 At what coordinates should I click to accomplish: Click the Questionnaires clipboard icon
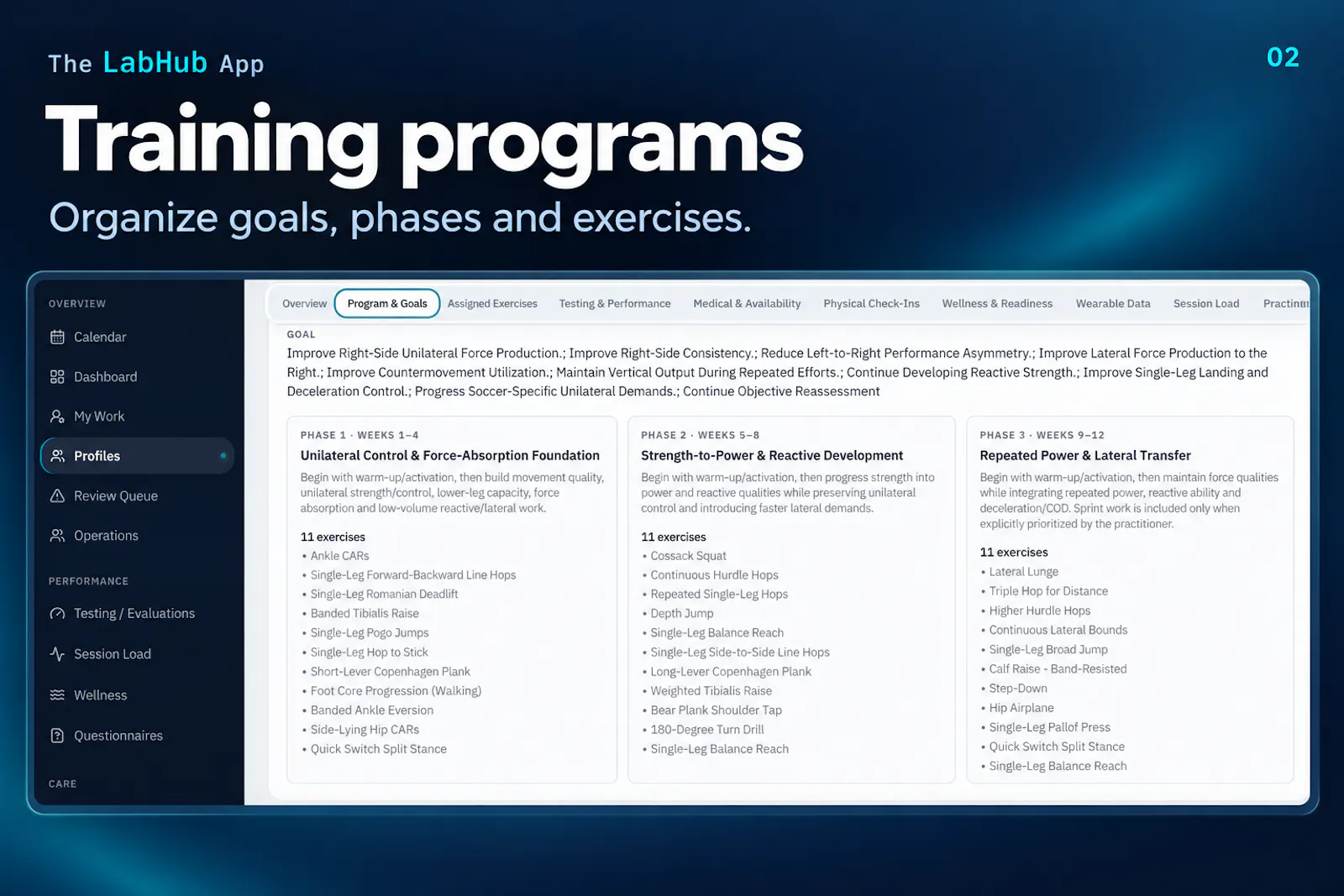(x=57, y=736)
